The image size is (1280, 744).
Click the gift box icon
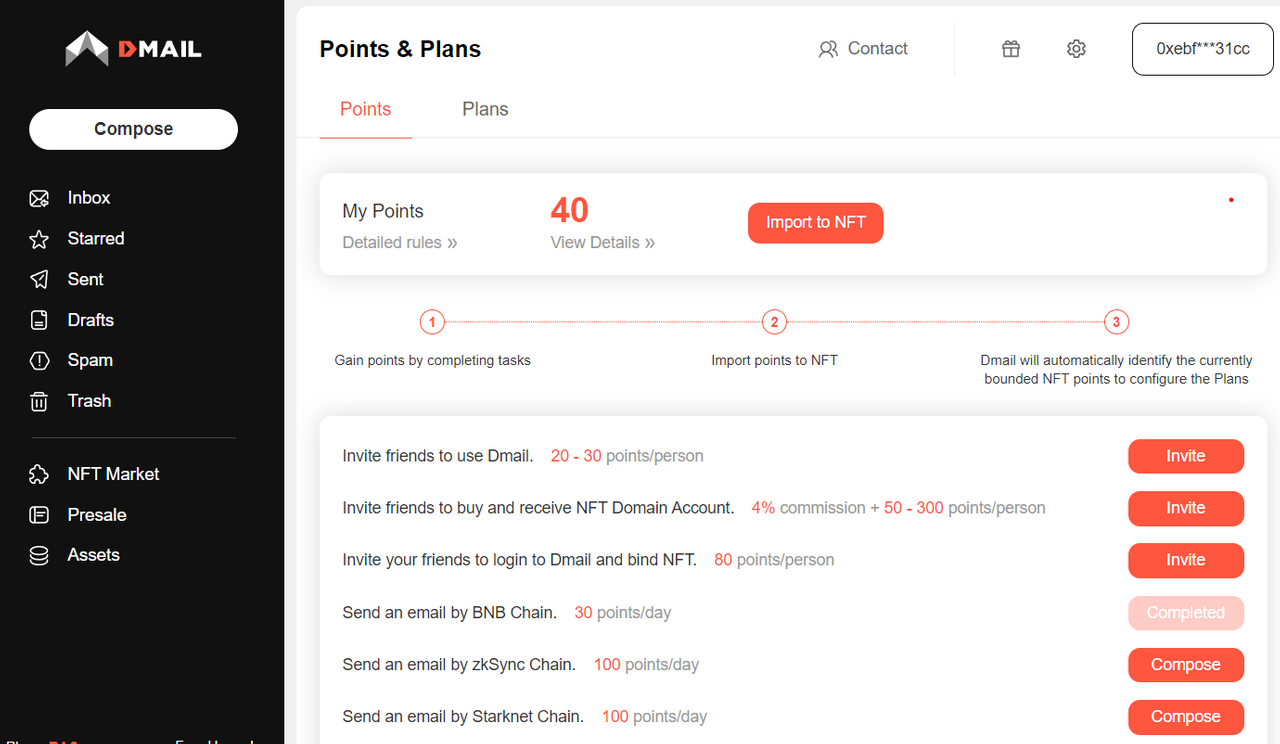(1011, 49)
